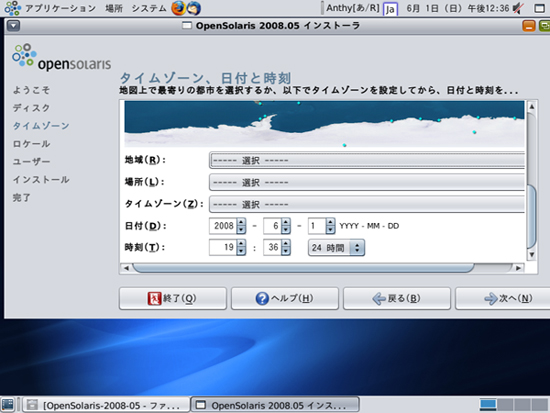The height and width of the screenshot is (413, 550).
Task: Switch to the OpenSolaris-2008-05 file manager taskbar item
Action: click(106, 405)
